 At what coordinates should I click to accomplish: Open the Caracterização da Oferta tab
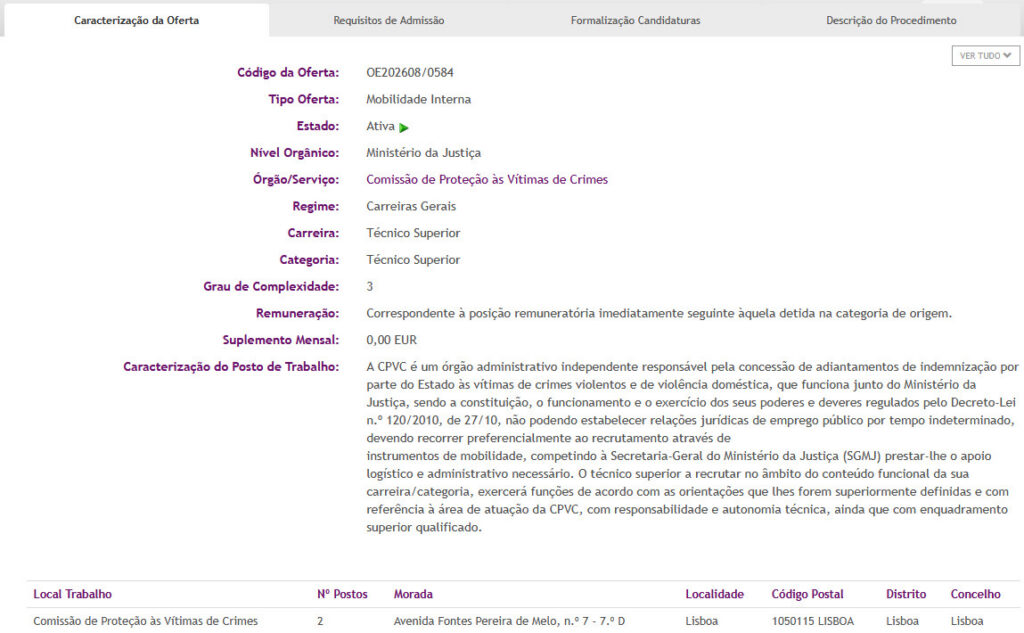[x=136, y=20]
